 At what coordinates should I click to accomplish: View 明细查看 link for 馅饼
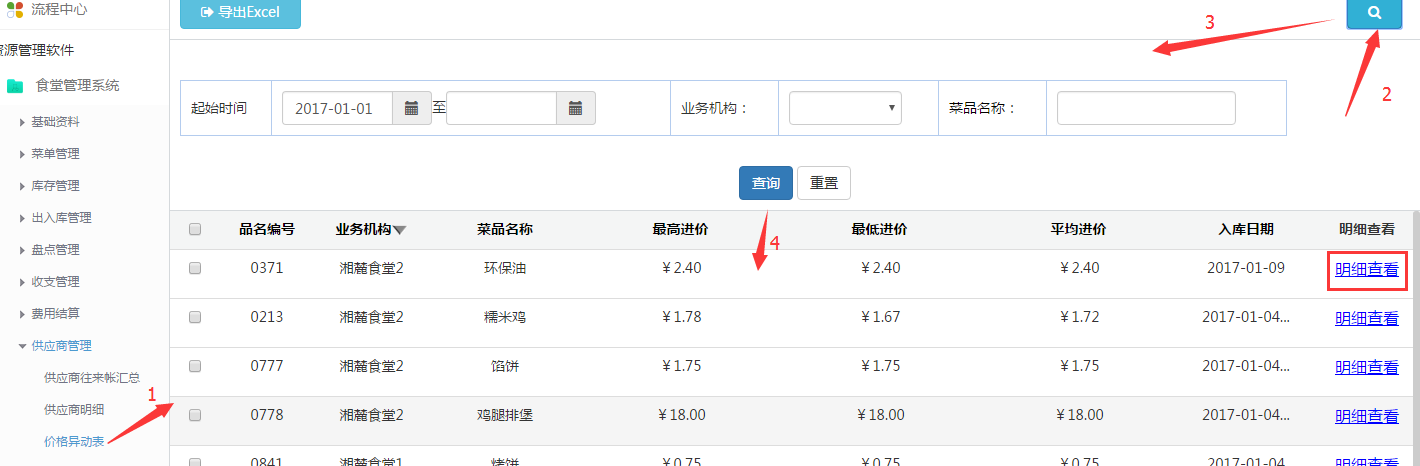click(1366, 367)
